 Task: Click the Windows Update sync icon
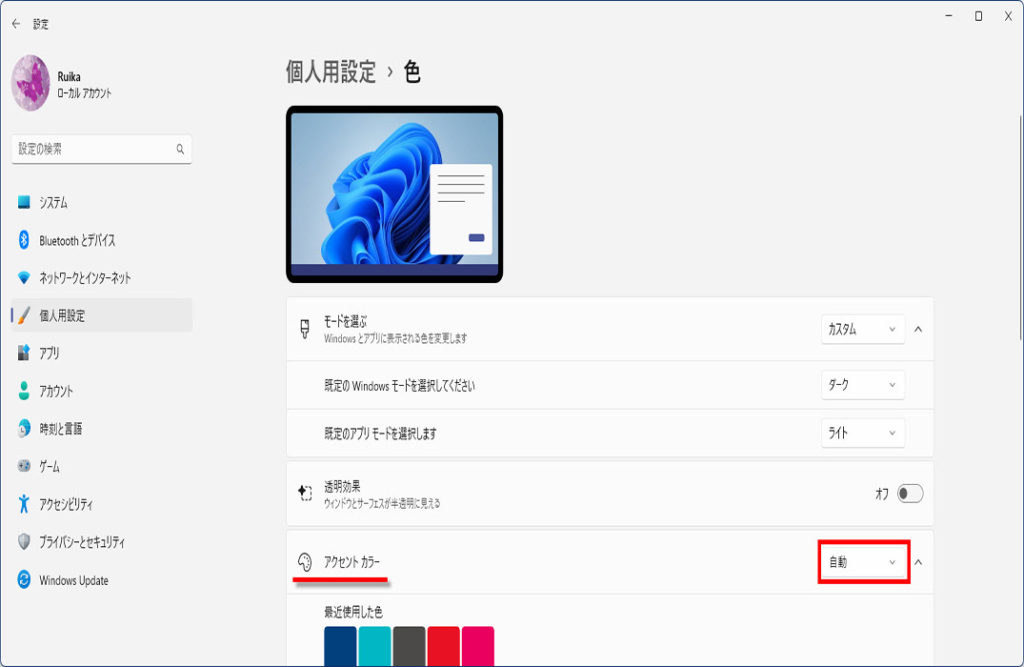click(x=24, y=579)
